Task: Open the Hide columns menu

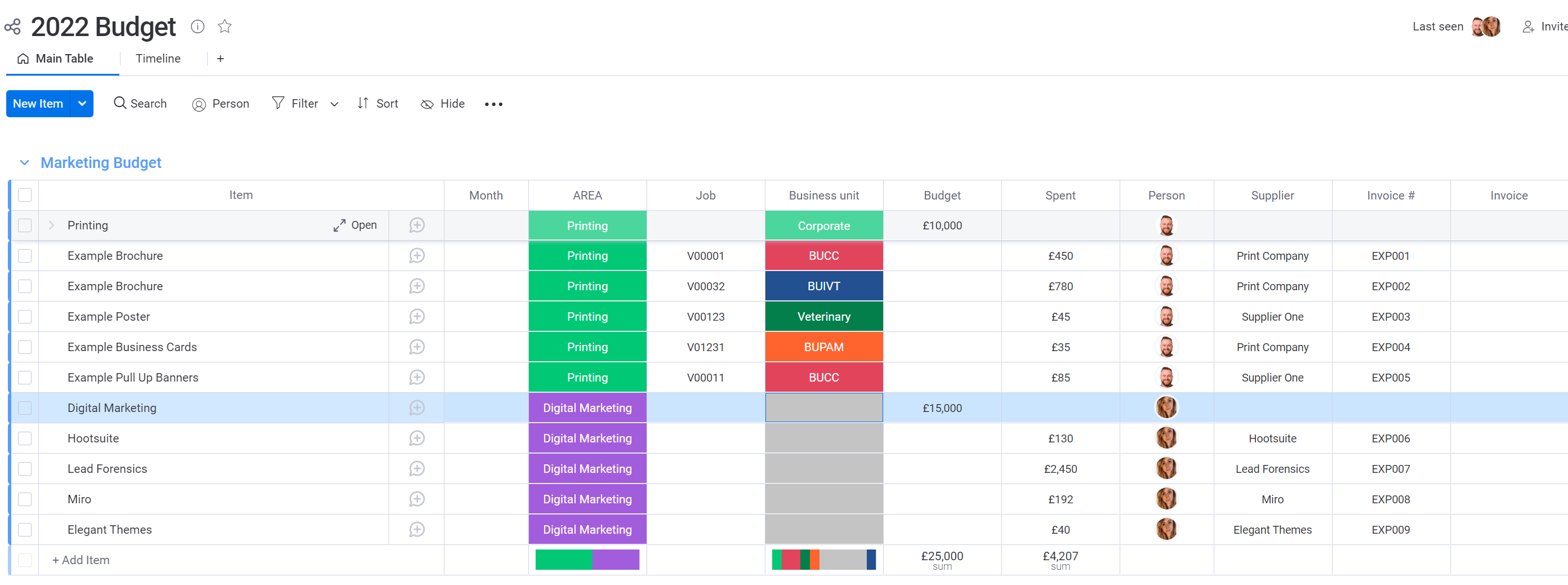Action: click(443, 104)
